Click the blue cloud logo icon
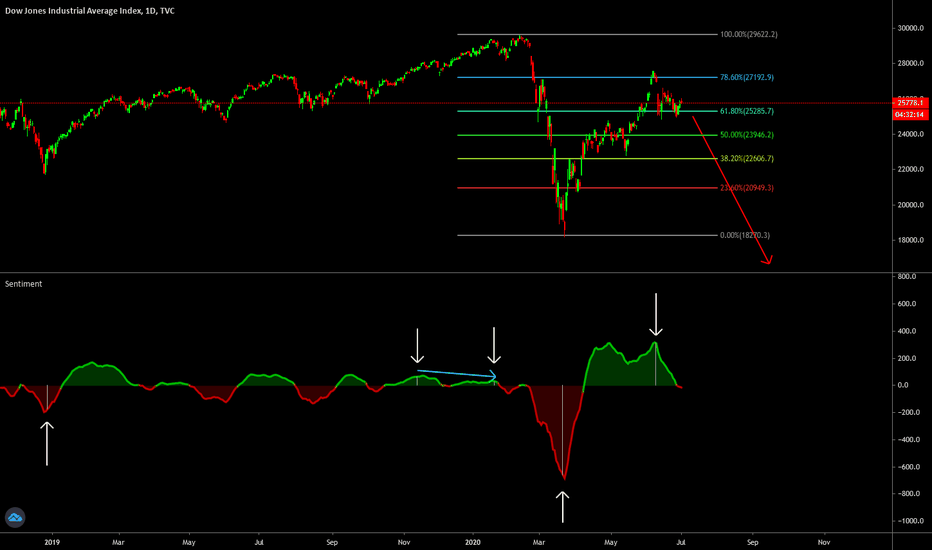932x550 pixels. [x=15, y=517]
